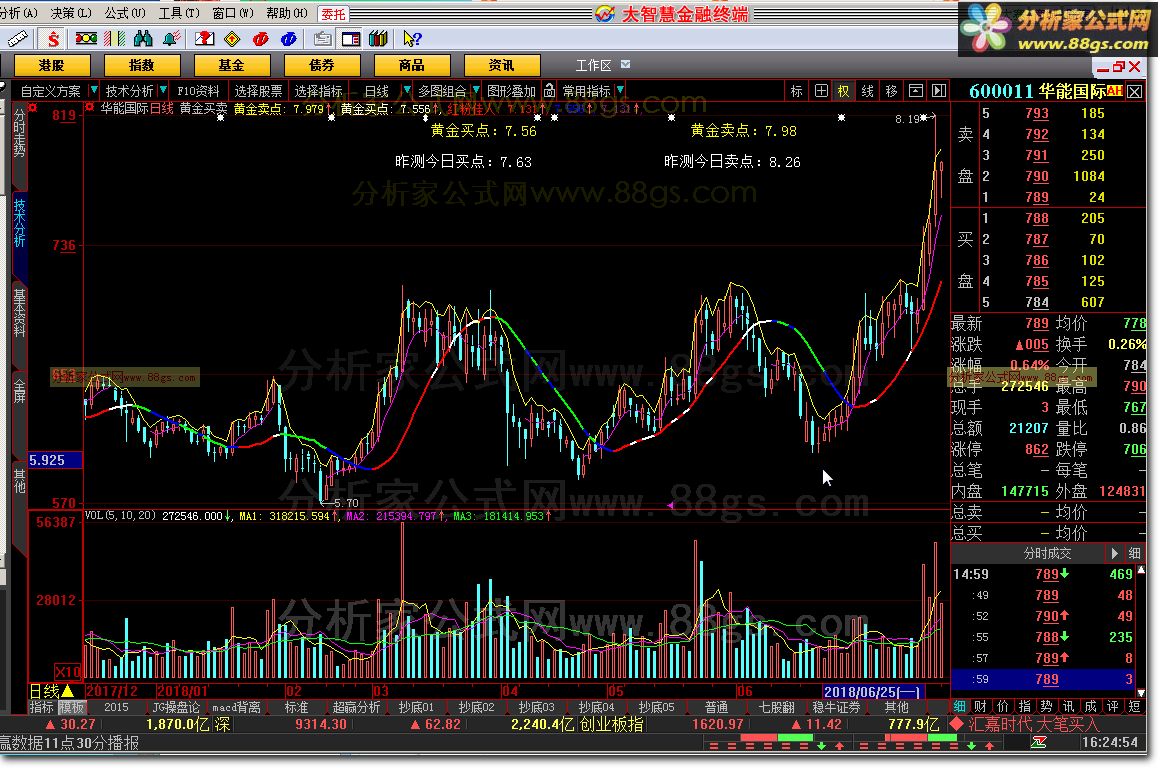Click the lock icon beside 图形叠加
The height and width of the screenshot is (768, 1160).
pos(549,91)
